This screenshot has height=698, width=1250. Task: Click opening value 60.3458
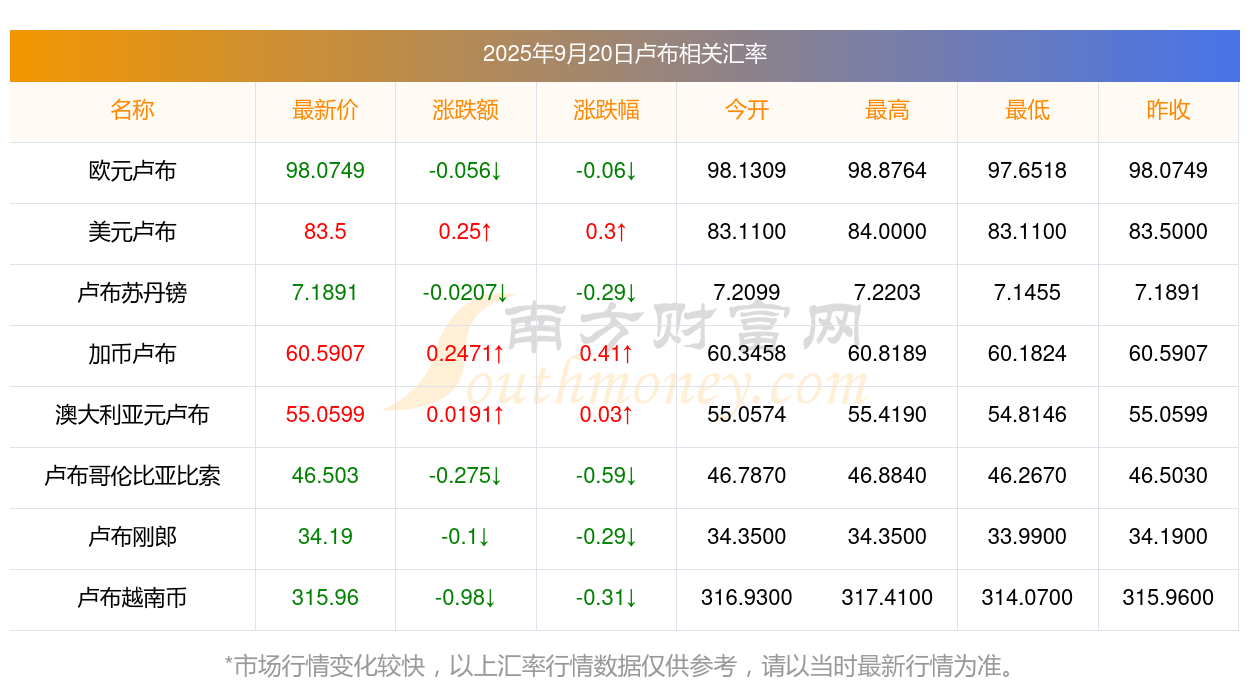[x=747, y=354]
